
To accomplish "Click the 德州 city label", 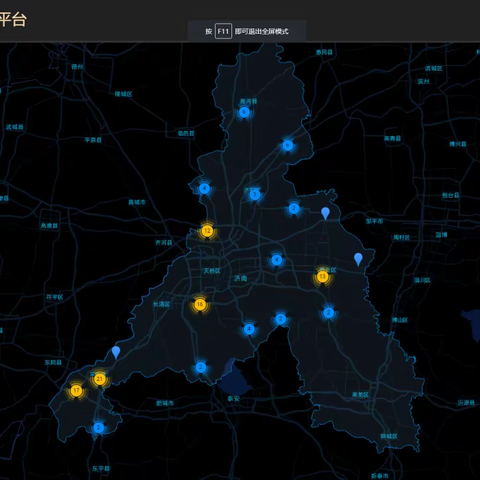I will [x=77, y=67].
